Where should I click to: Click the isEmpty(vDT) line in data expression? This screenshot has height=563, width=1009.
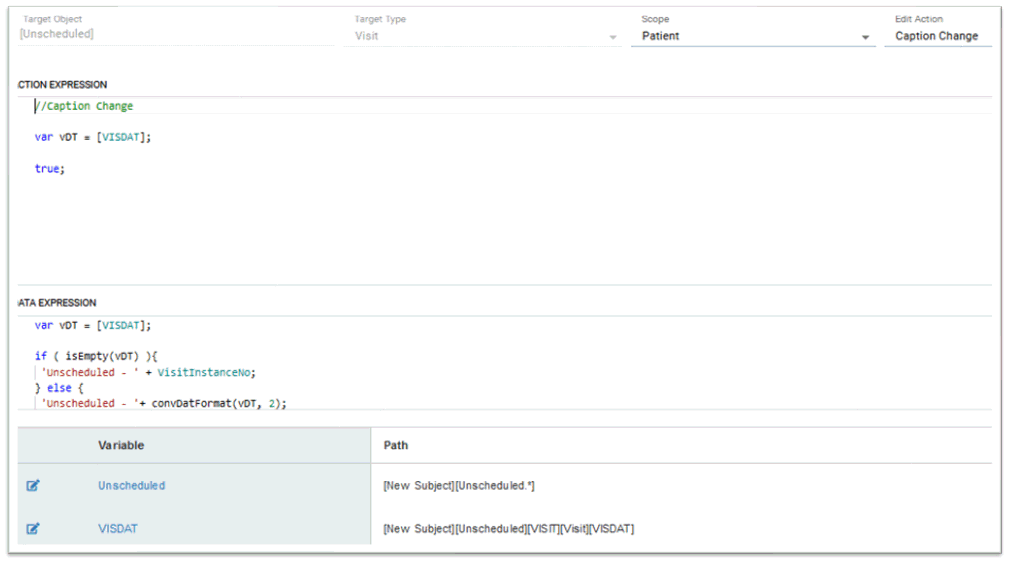tap(96, 356)
